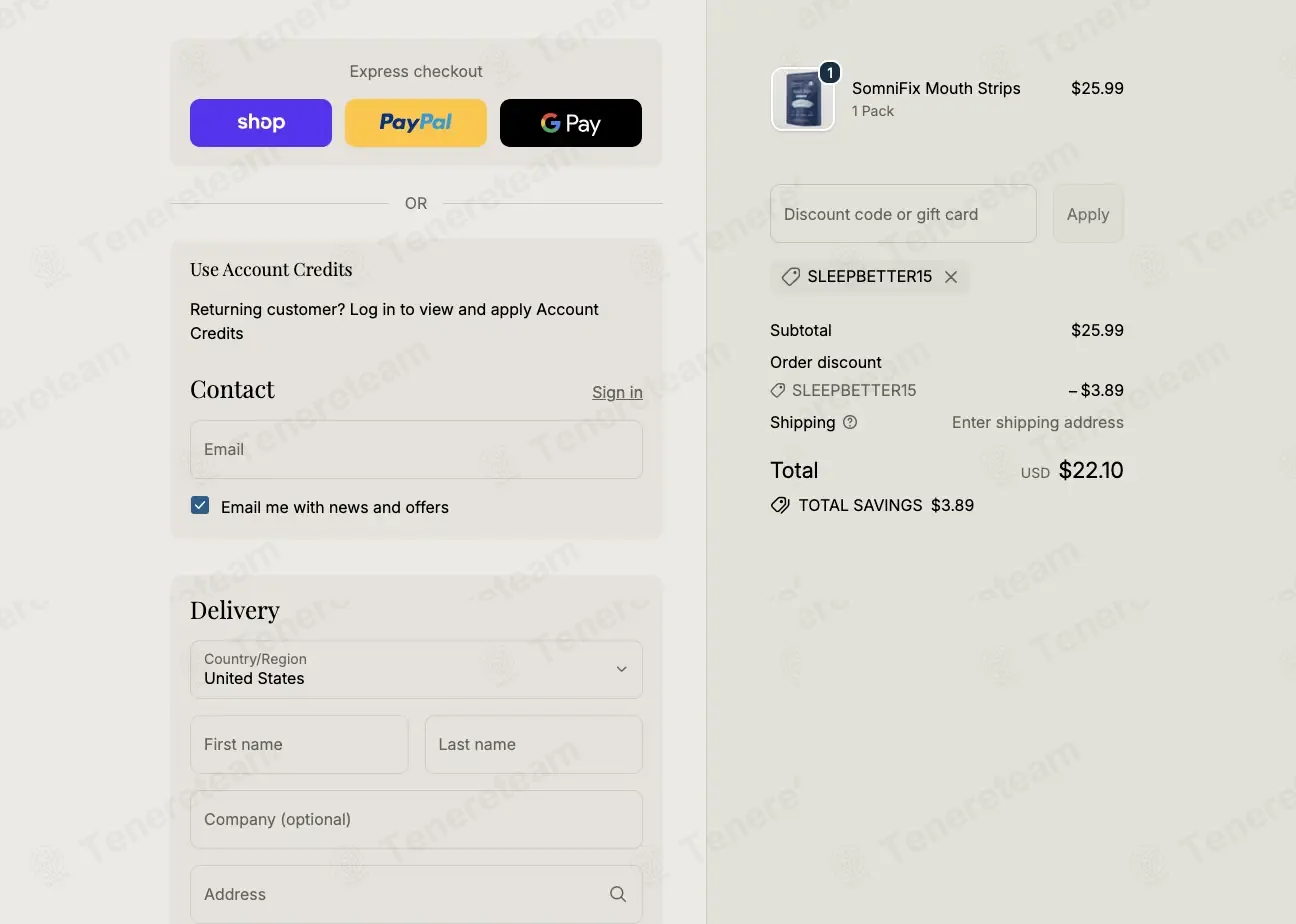Click the Discount code or gift card field
Viewport: 1296px width, 924px height.
pos(903,213)
